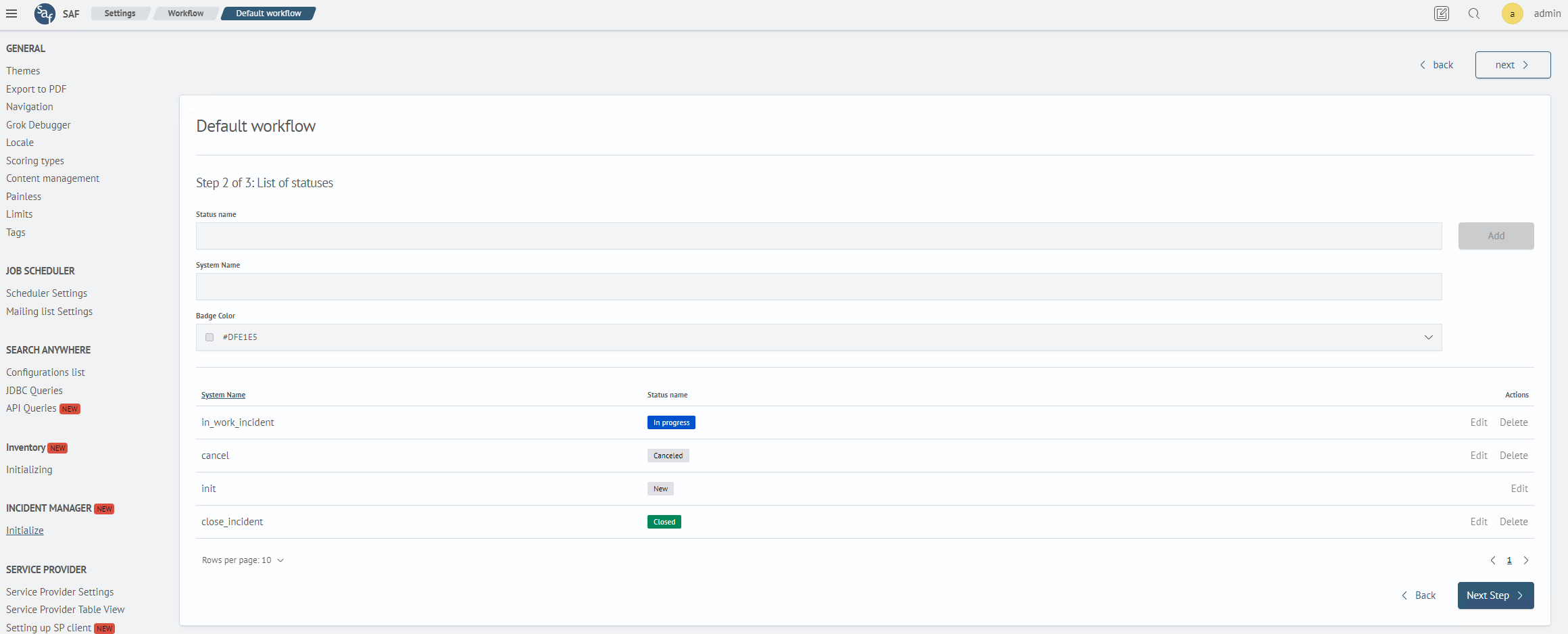Click the top next button

1513,65
